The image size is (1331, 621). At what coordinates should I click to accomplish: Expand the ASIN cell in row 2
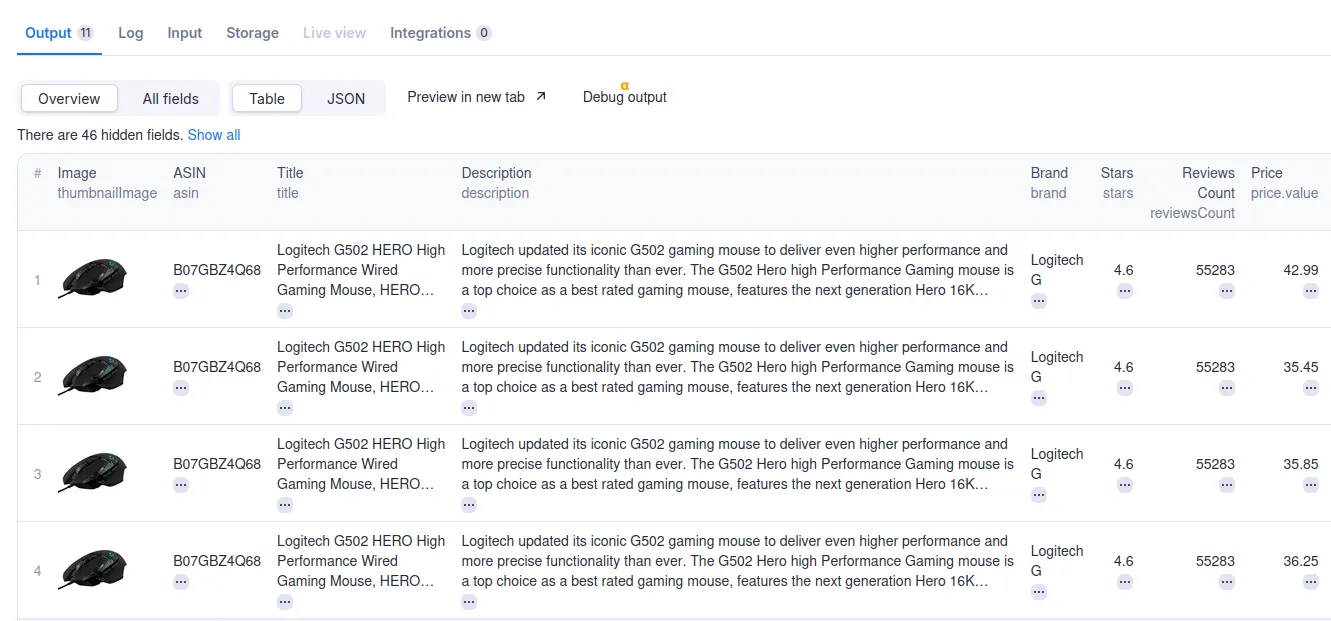[x=181, y=388]
